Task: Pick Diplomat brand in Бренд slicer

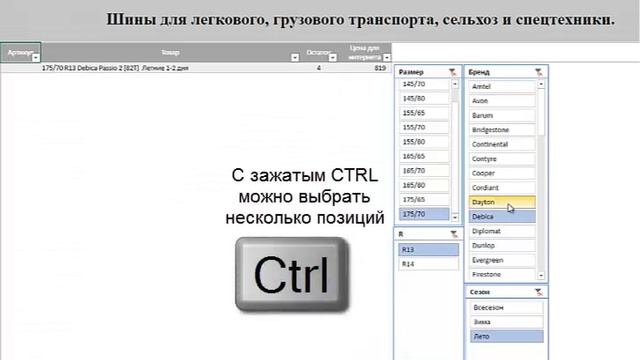Action: (x=502, y=231)
